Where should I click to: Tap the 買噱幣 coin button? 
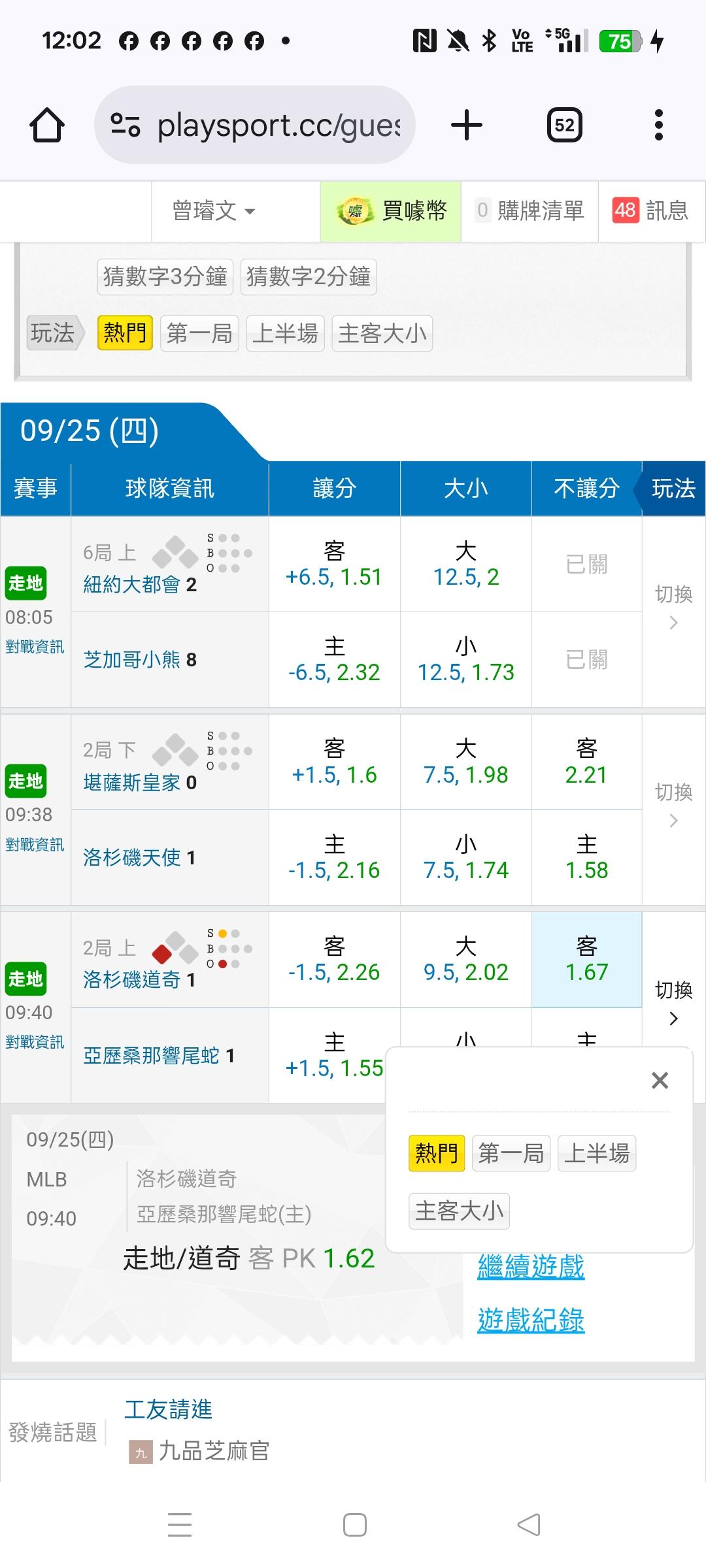(391, 211)
